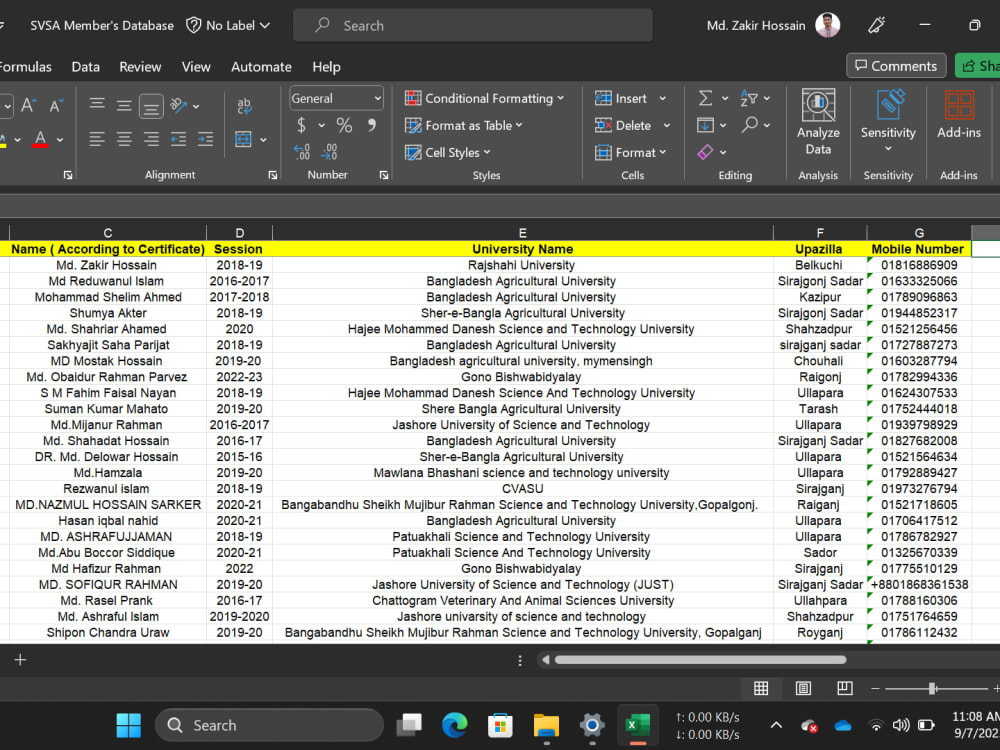The image size is (1000, 750).
Task: Open Analyze Data pane
Action: coord(818,122)
